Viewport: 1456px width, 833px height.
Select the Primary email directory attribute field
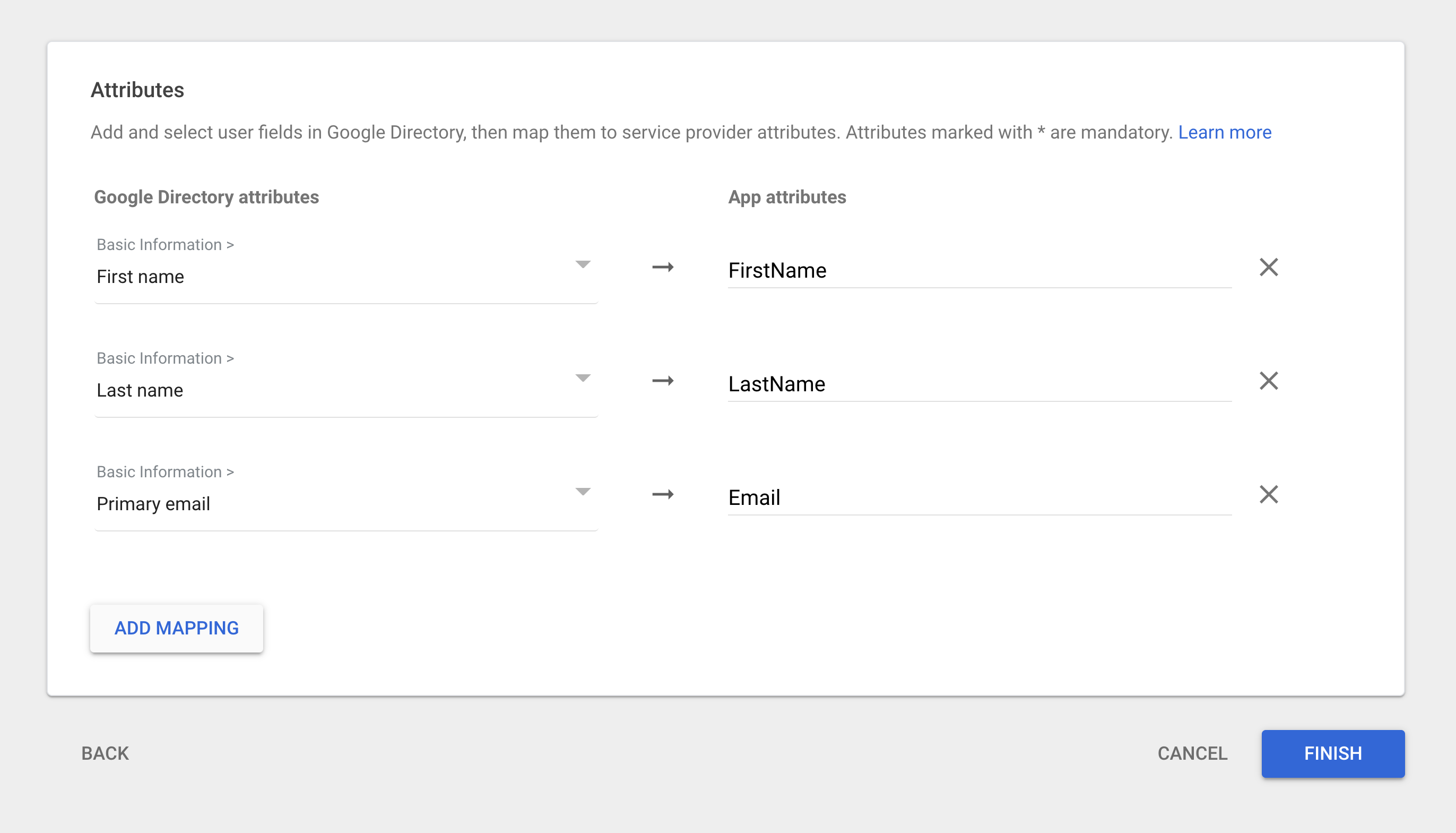pos(332,503)
